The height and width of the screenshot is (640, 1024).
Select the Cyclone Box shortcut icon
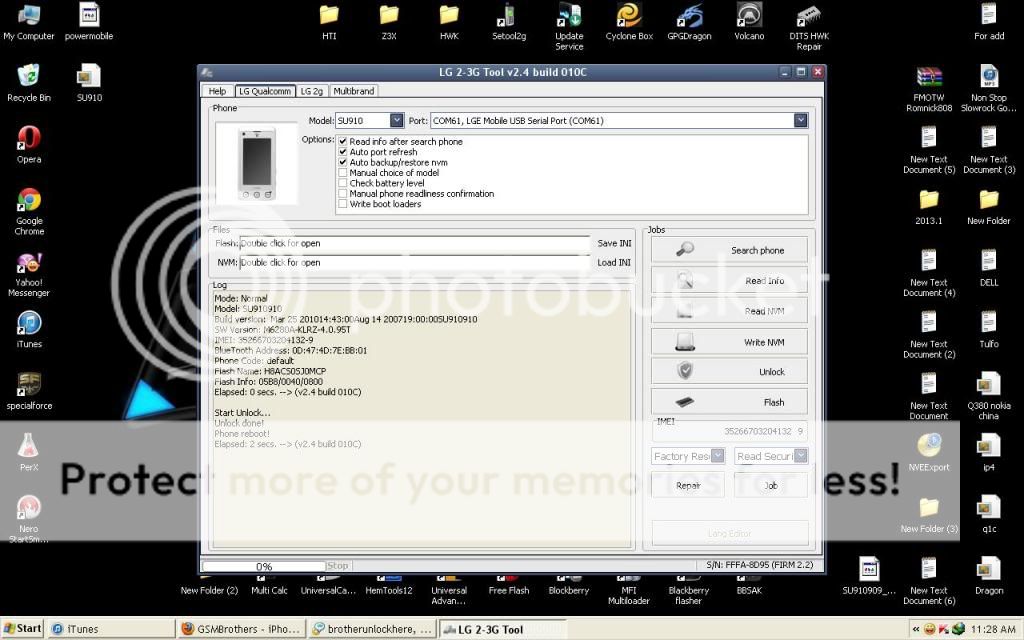629,22
